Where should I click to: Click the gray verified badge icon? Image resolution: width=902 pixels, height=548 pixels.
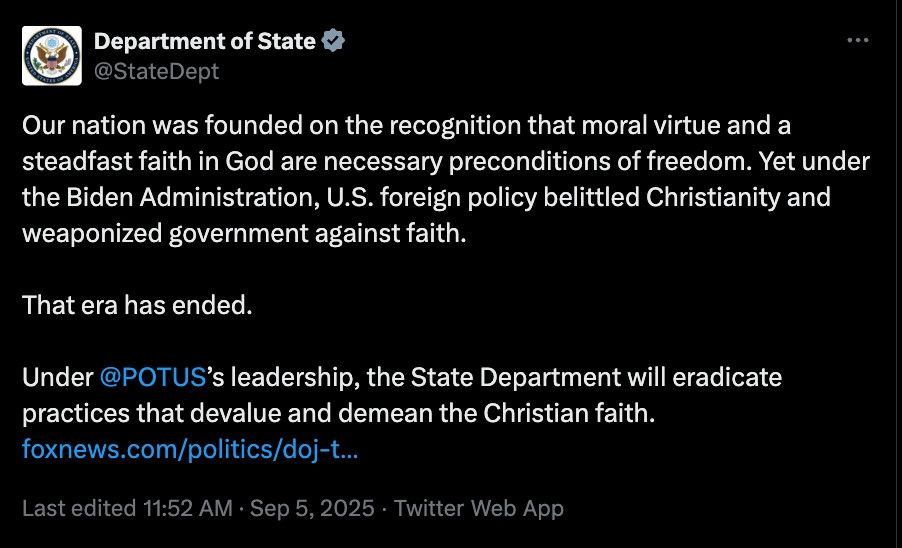[x=334, y=41]
